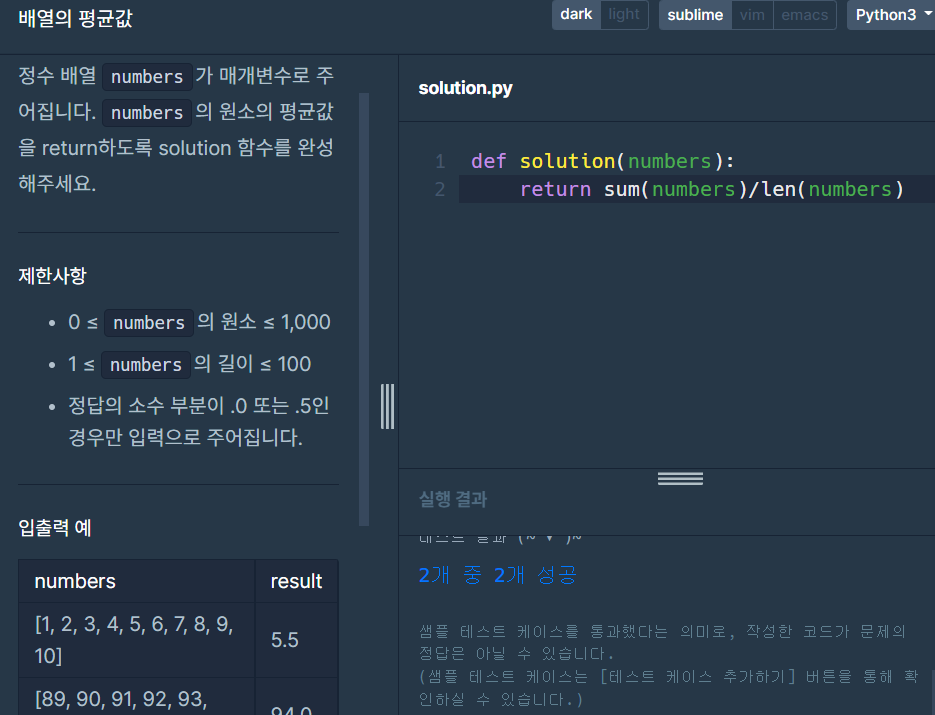The image size is (935, 715).
Task: Click the numbers table column header
Action: click(137, 581)
